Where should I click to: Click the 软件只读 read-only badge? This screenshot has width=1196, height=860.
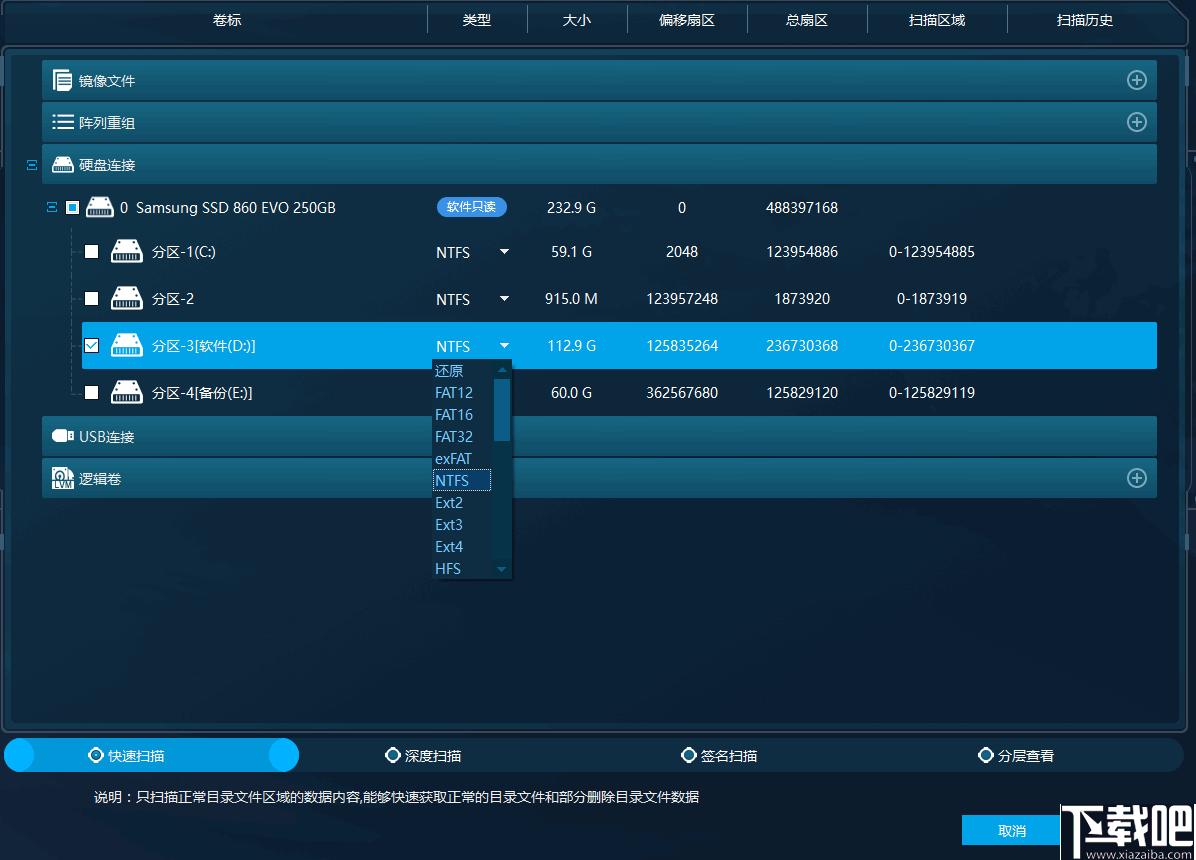point(471,207)
